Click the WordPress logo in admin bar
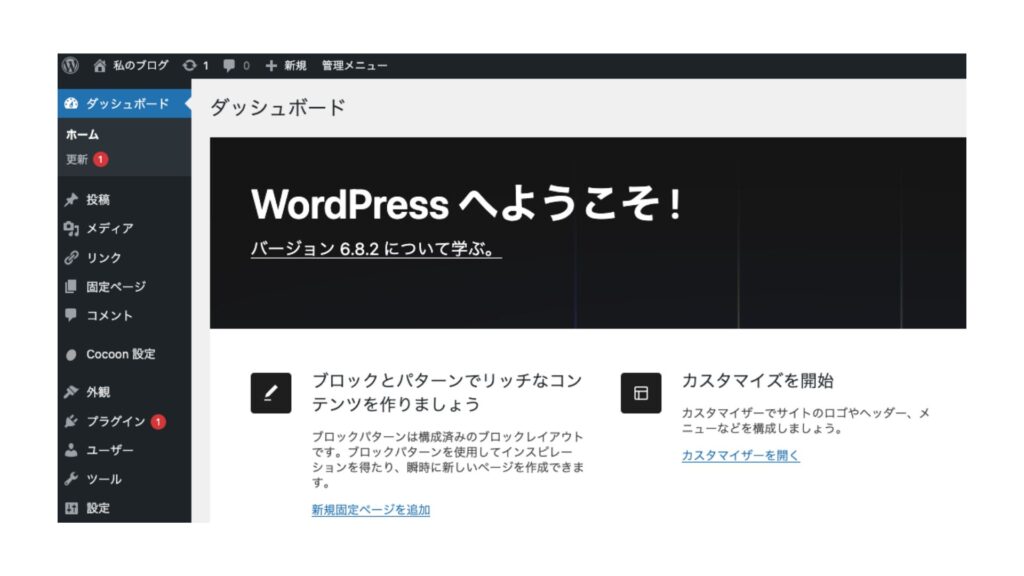1024x576 pixels. (x=71, y=65)
